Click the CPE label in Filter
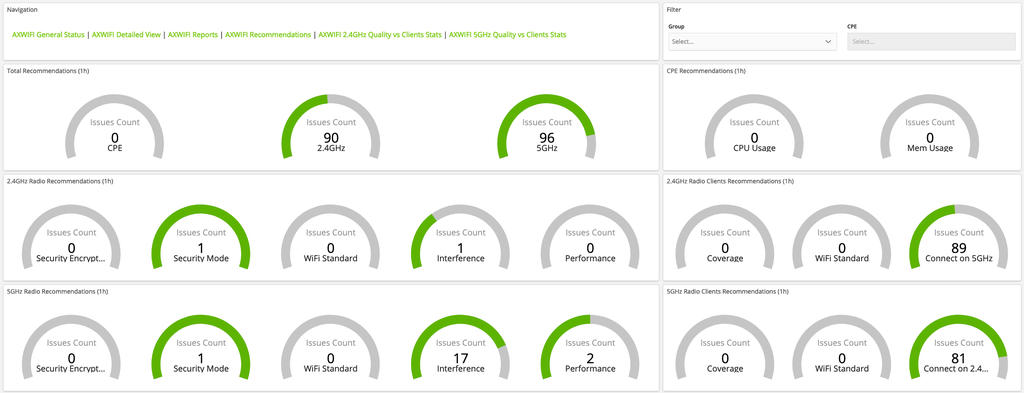The height and width of the screenshot is (393, 1024). 852,27
